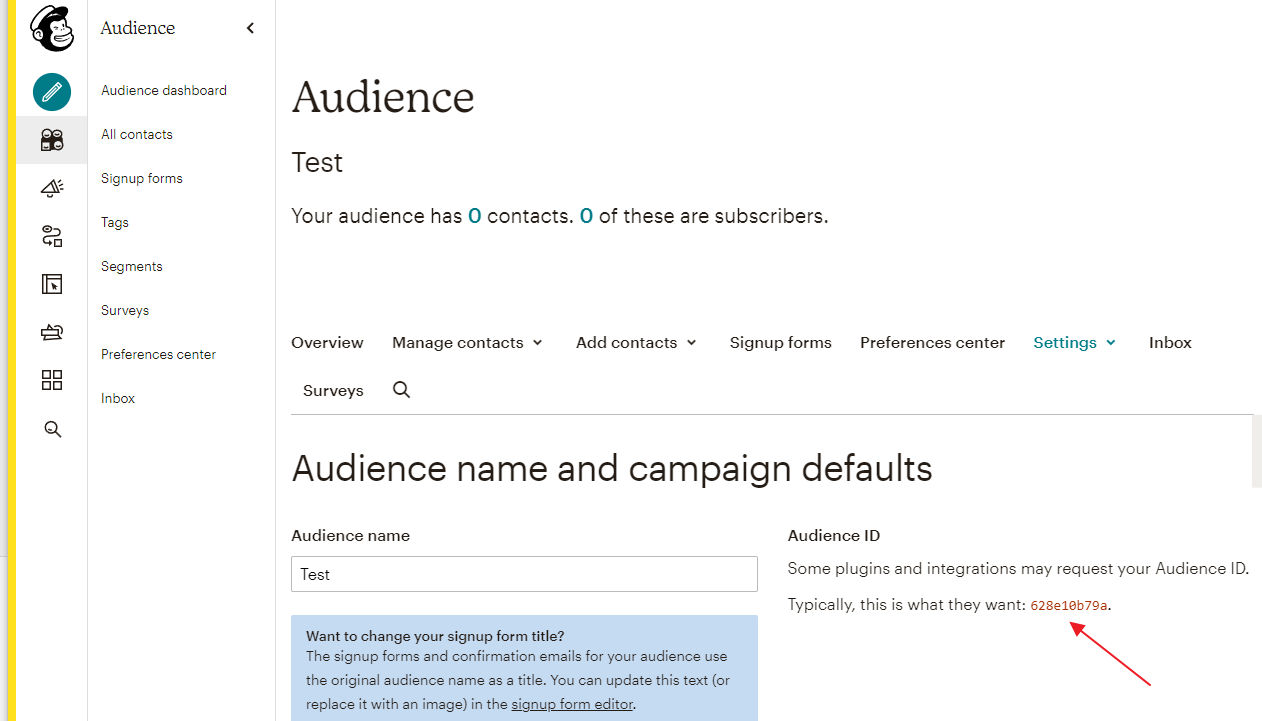This screenshot has height=721, width=1262.
Task: Switch to the Signup forms tab
Action: (x=780, y=342)
